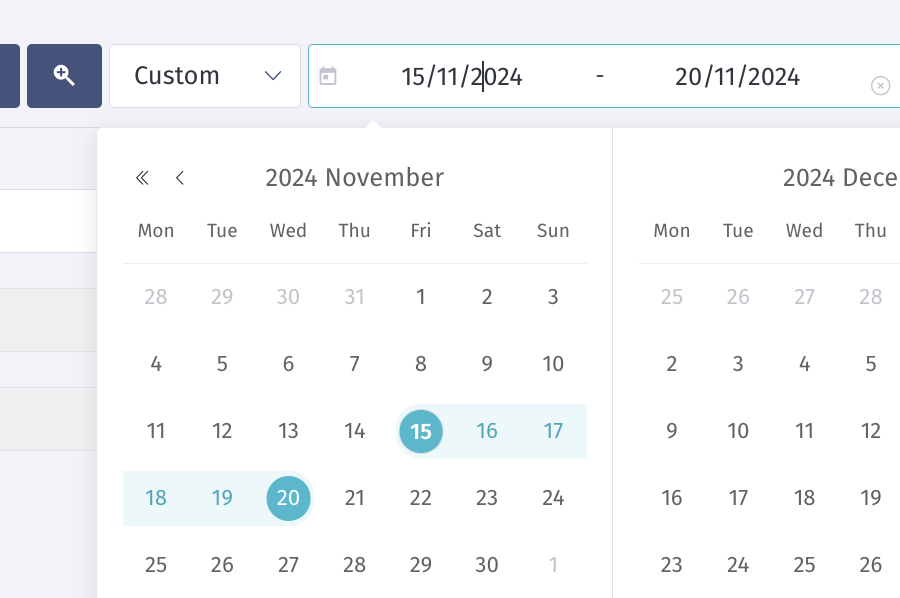Pick greyed-out 1 after November 30
This screenshot has height=598, width=900.
553,565
